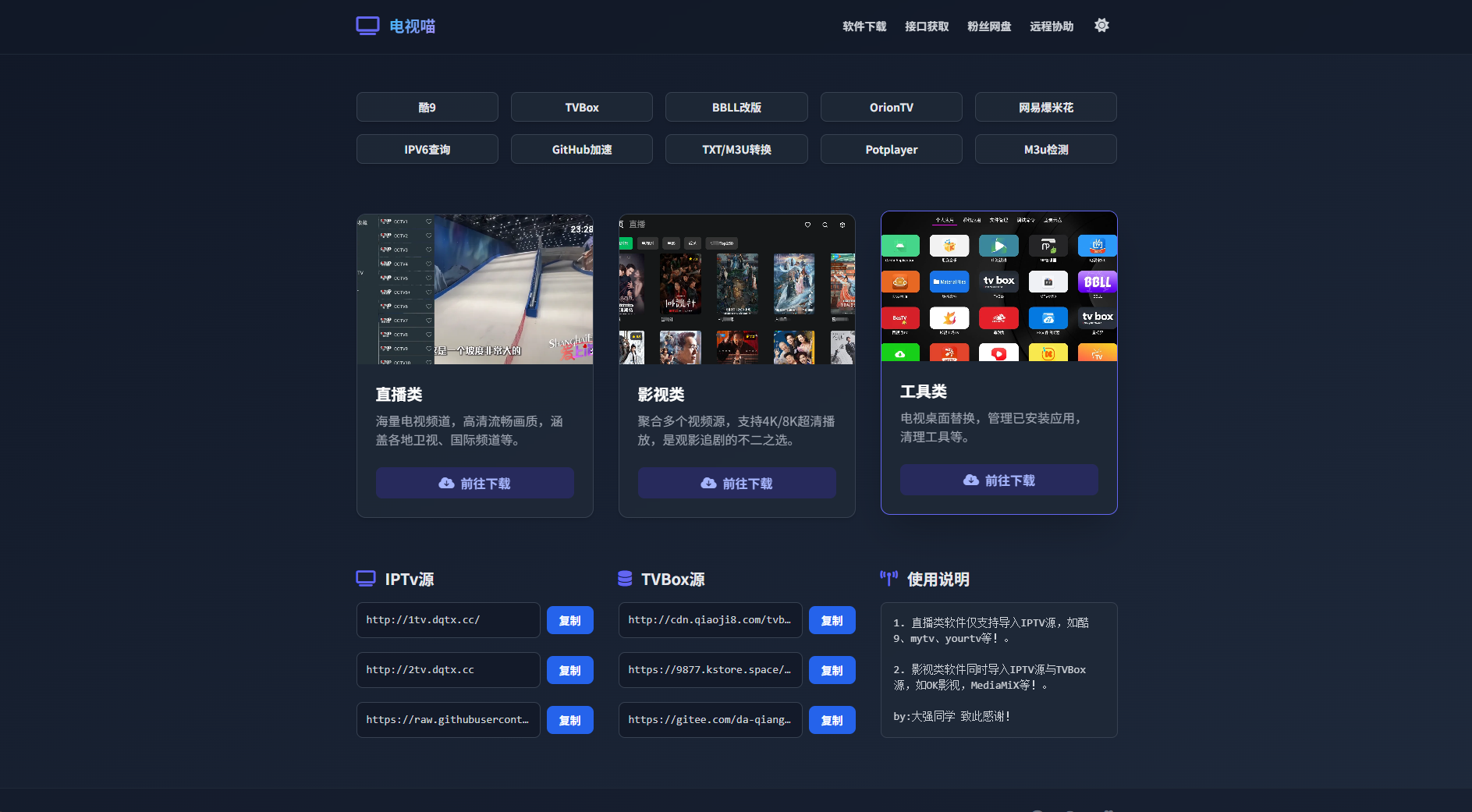Open the 软件下载 menu item

coord(864,27)
